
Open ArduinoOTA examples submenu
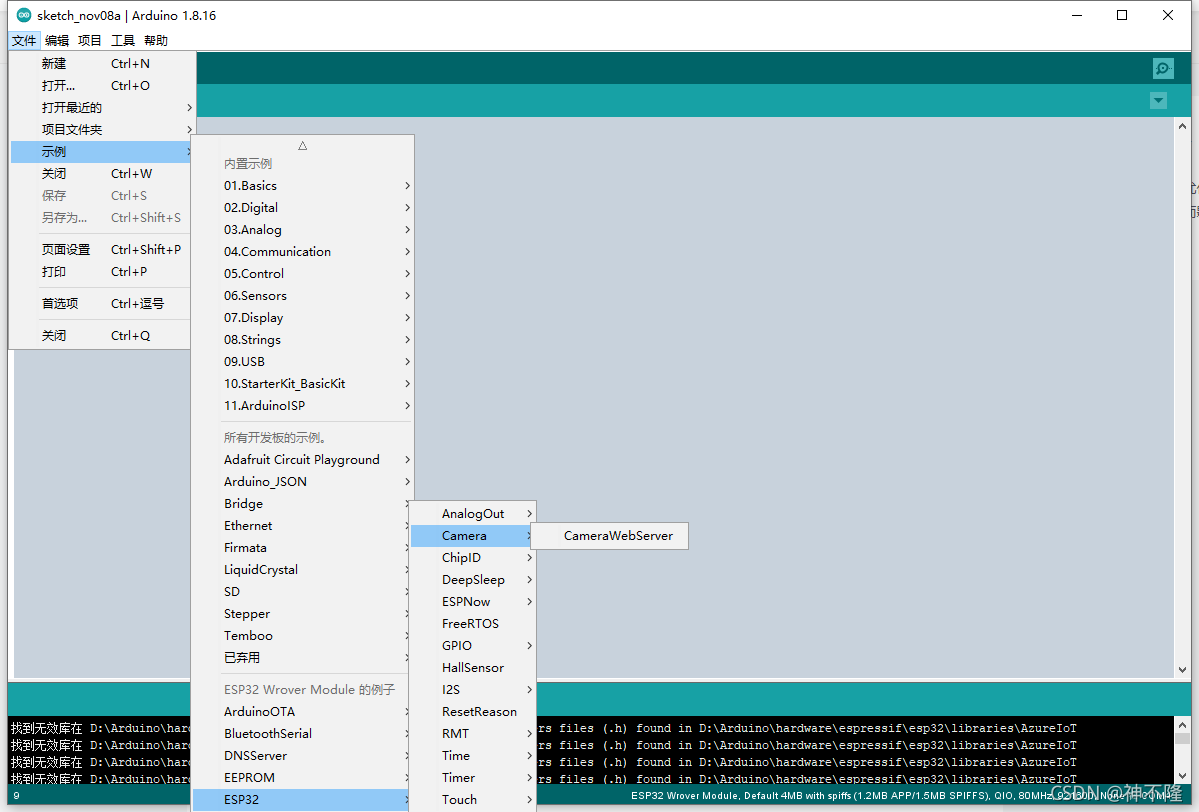[302, 712]
